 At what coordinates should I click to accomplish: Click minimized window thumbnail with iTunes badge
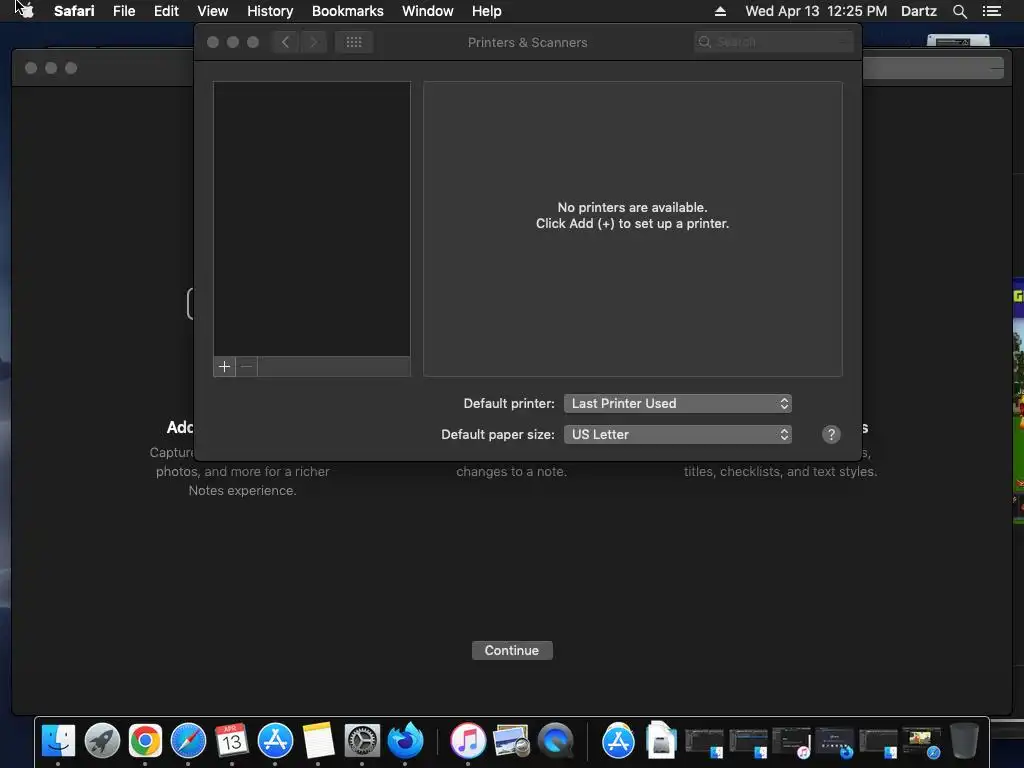click(792, 743)
